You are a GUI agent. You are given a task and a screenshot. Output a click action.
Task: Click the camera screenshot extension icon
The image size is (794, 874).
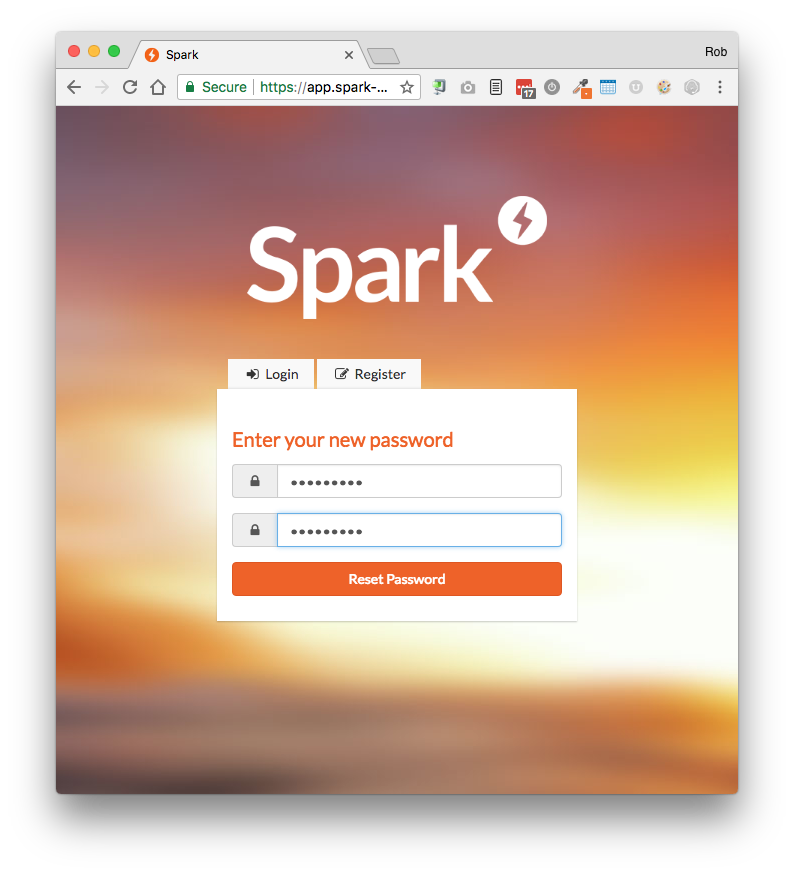pos(468,88)
